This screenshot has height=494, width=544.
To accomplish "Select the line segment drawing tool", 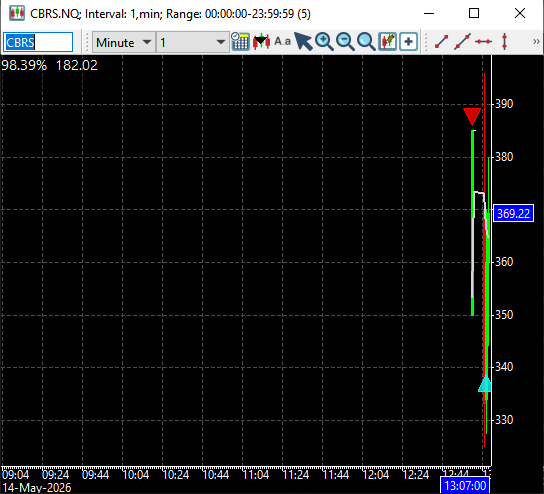I will [441, 42].
